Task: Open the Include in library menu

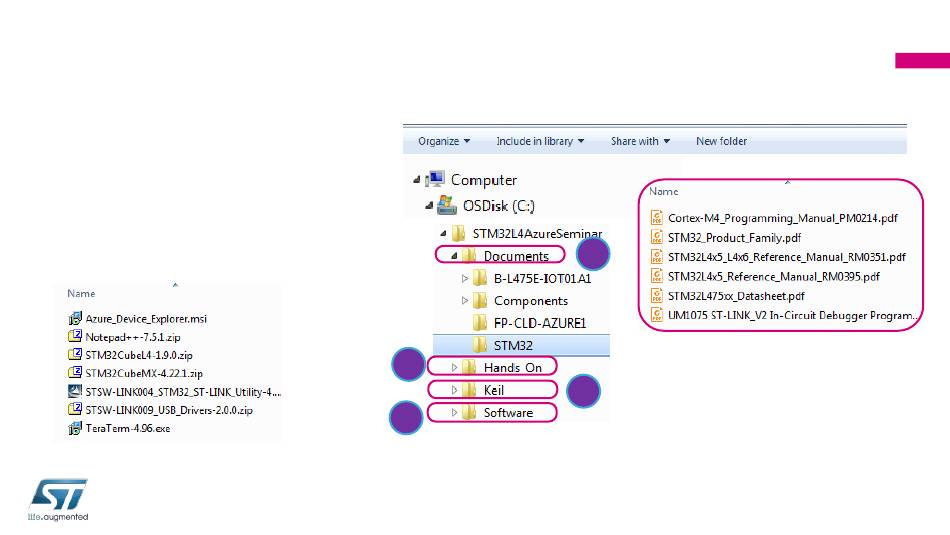Action: [x=540, y=141]
